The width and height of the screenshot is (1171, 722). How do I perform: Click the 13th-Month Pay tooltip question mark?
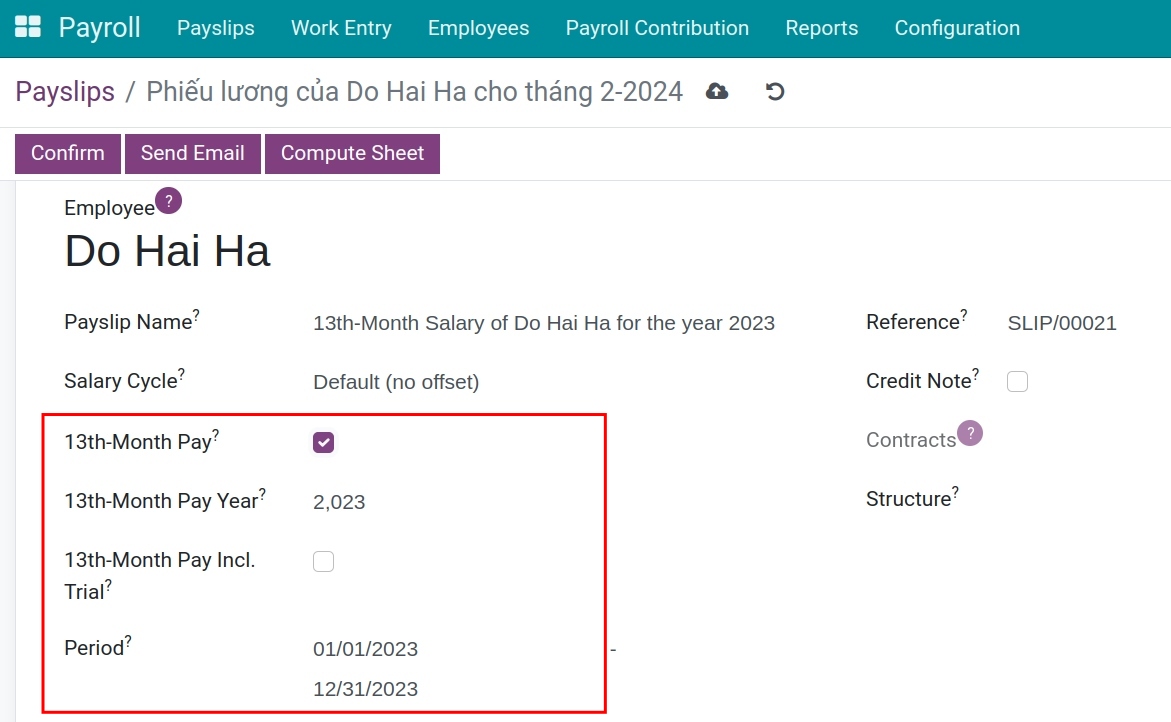(214, 435)
